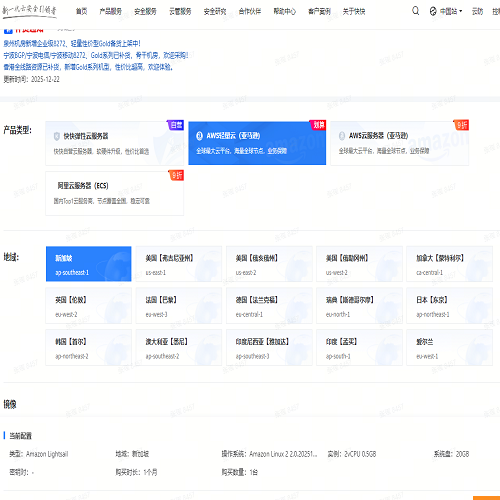This screenshot has width=500, height=500.
Task: Select the 德国【法兰克福】 eu-central-1 region
Action: tap(269, 306)
